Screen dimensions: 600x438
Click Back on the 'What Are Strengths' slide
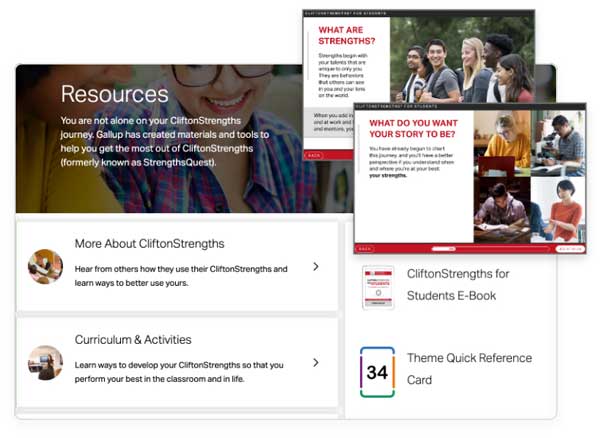click(x=314, y=156)
